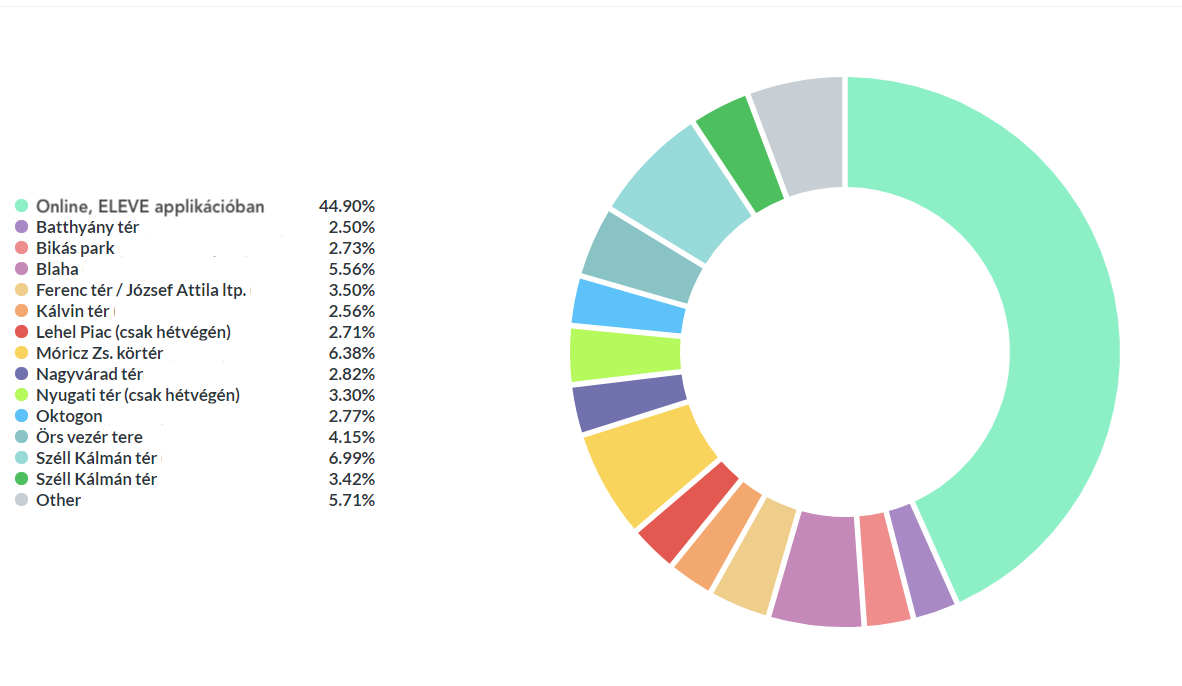Select the mauve Blaha slice of the chart

(817, 568)
